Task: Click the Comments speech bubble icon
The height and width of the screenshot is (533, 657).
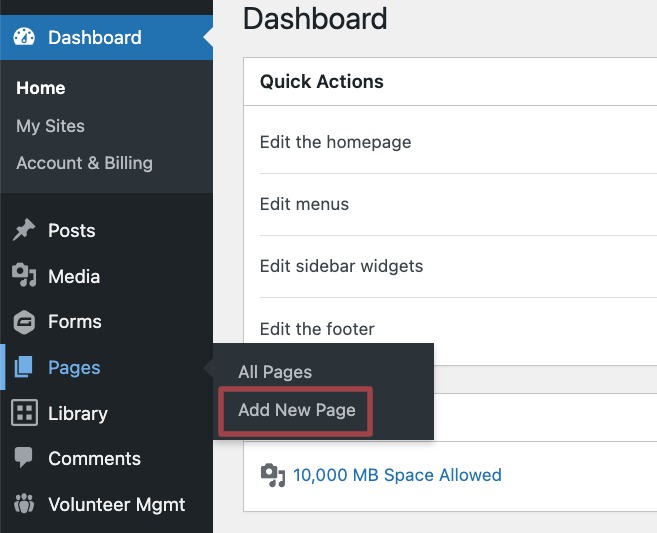Action: click(23, 457)
